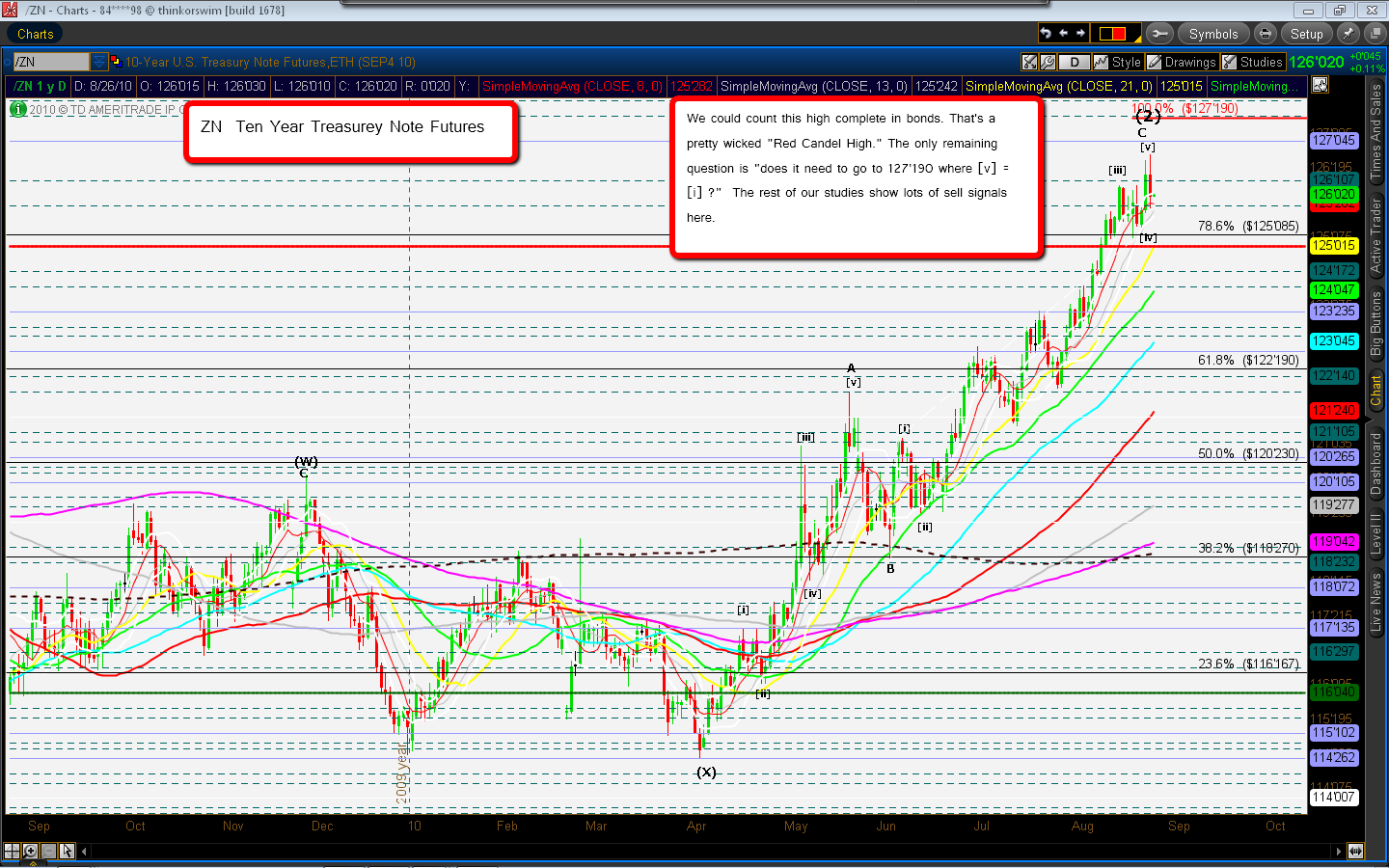Click the black and red color swatch
This screenshot has height=868, width=1389.
(1112, 34)
